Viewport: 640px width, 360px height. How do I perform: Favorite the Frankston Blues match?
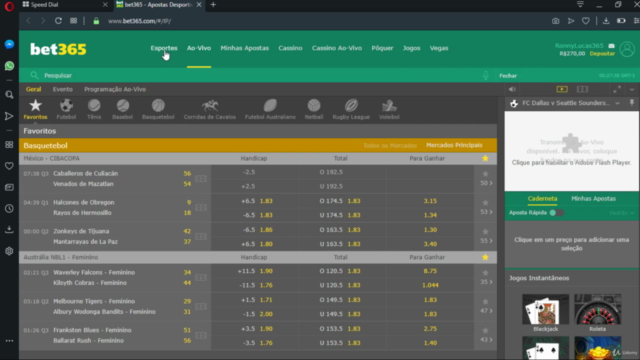point(485,331)
